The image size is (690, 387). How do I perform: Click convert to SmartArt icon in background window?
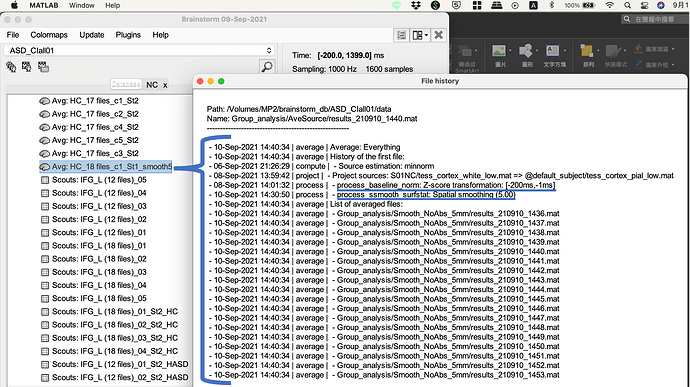point(466,52)
